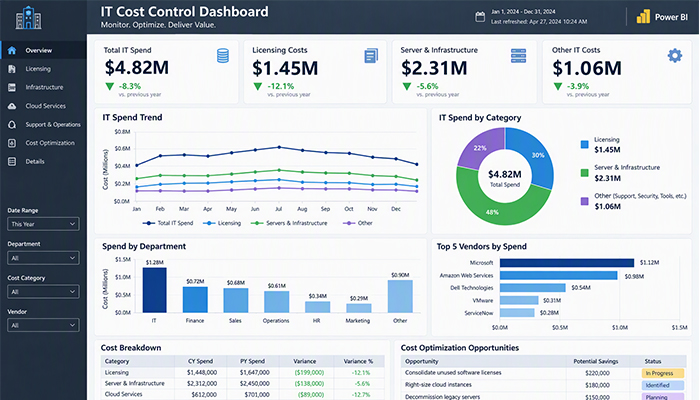Click the down arrow beside -3.9%

(558, 87)
